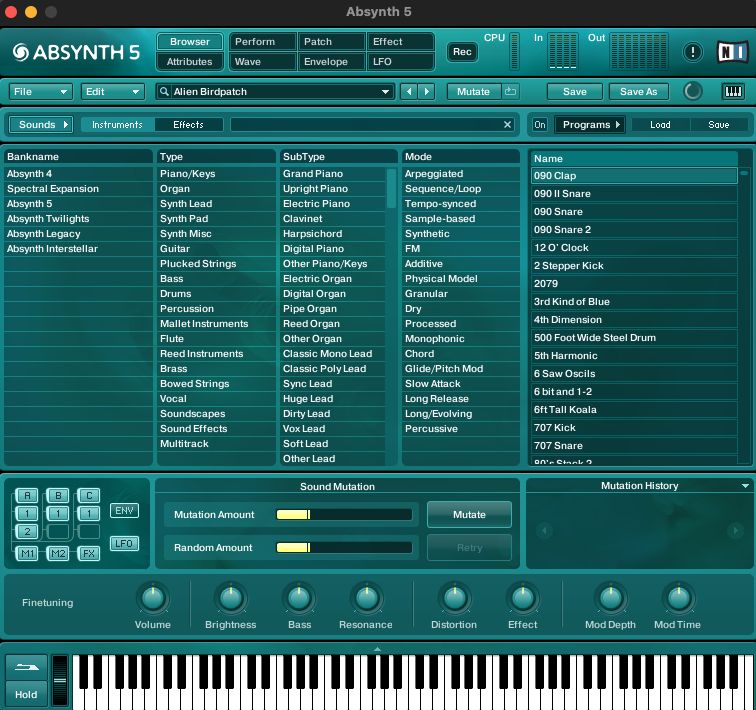
Task: Go to previous preset with left arrow
Action: (x=408, y=92)
